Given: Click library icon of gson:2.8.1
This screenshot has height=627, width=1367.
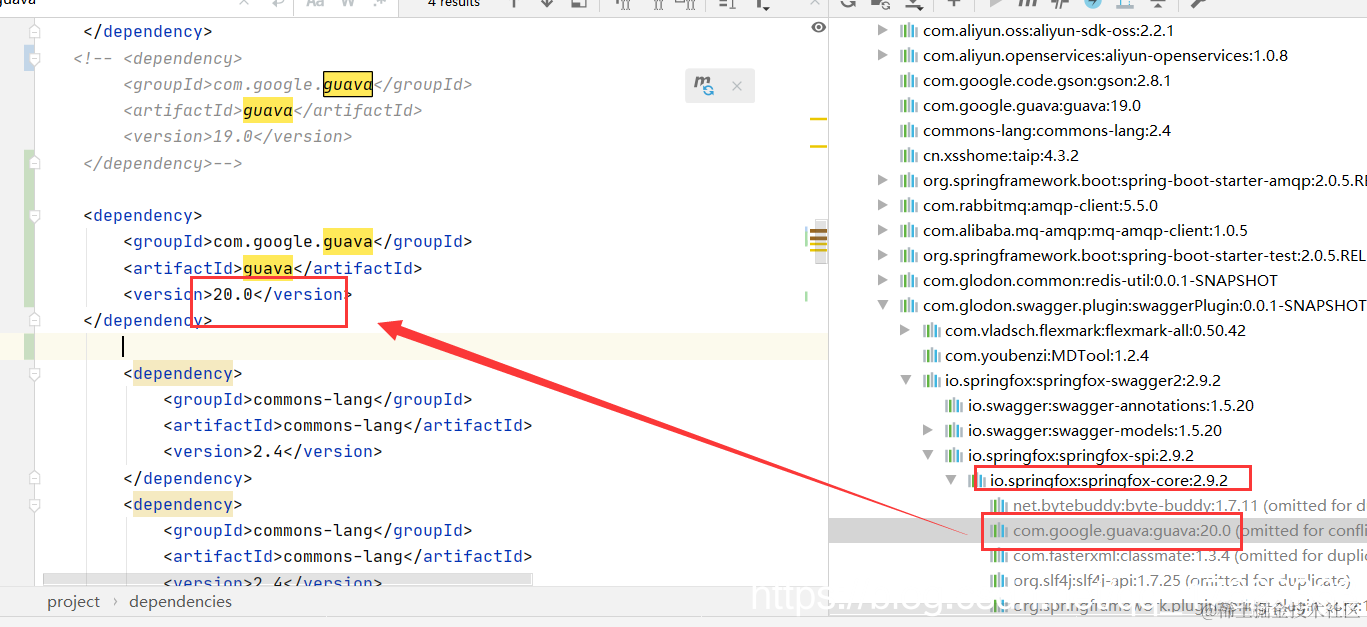Looking at the screenshot, I should (908, 81).
